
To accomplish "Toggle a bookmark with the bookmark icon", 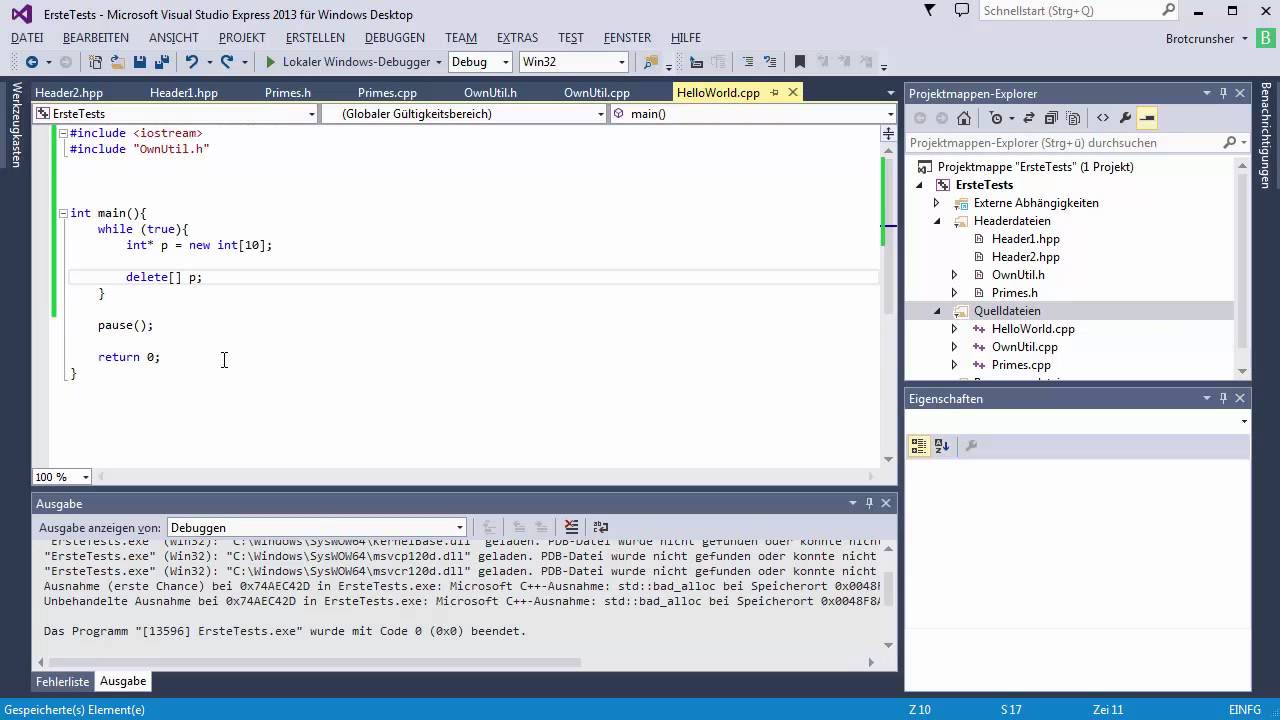I will coord(800,62).
